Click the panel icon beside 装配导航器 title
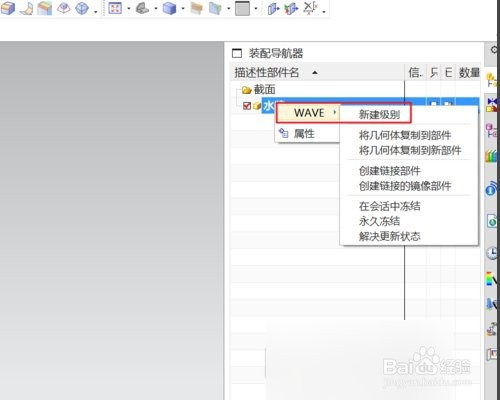The width and height of the screenshot is (500, 400). coord(237,53)
